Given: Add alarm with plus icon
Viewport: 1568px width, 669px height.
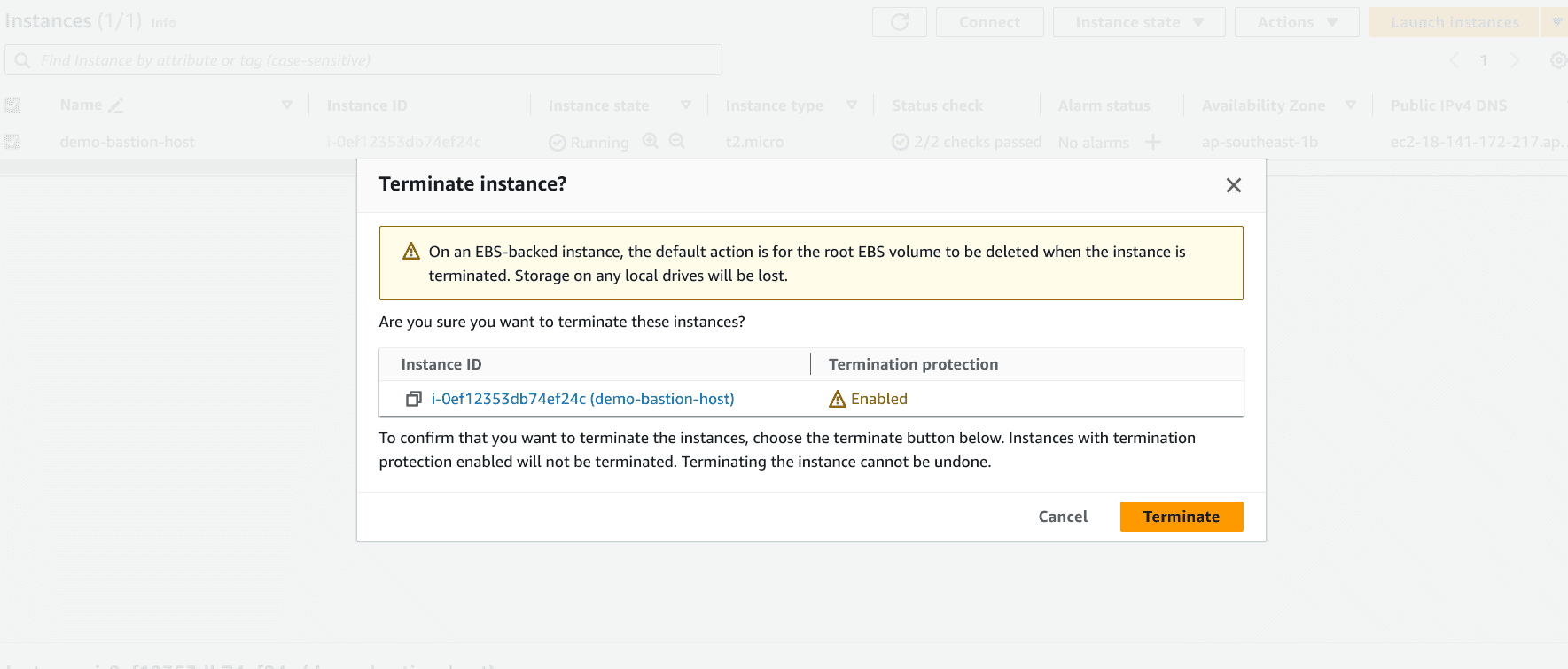Looking at the screenshot, I should point(1153,142).
